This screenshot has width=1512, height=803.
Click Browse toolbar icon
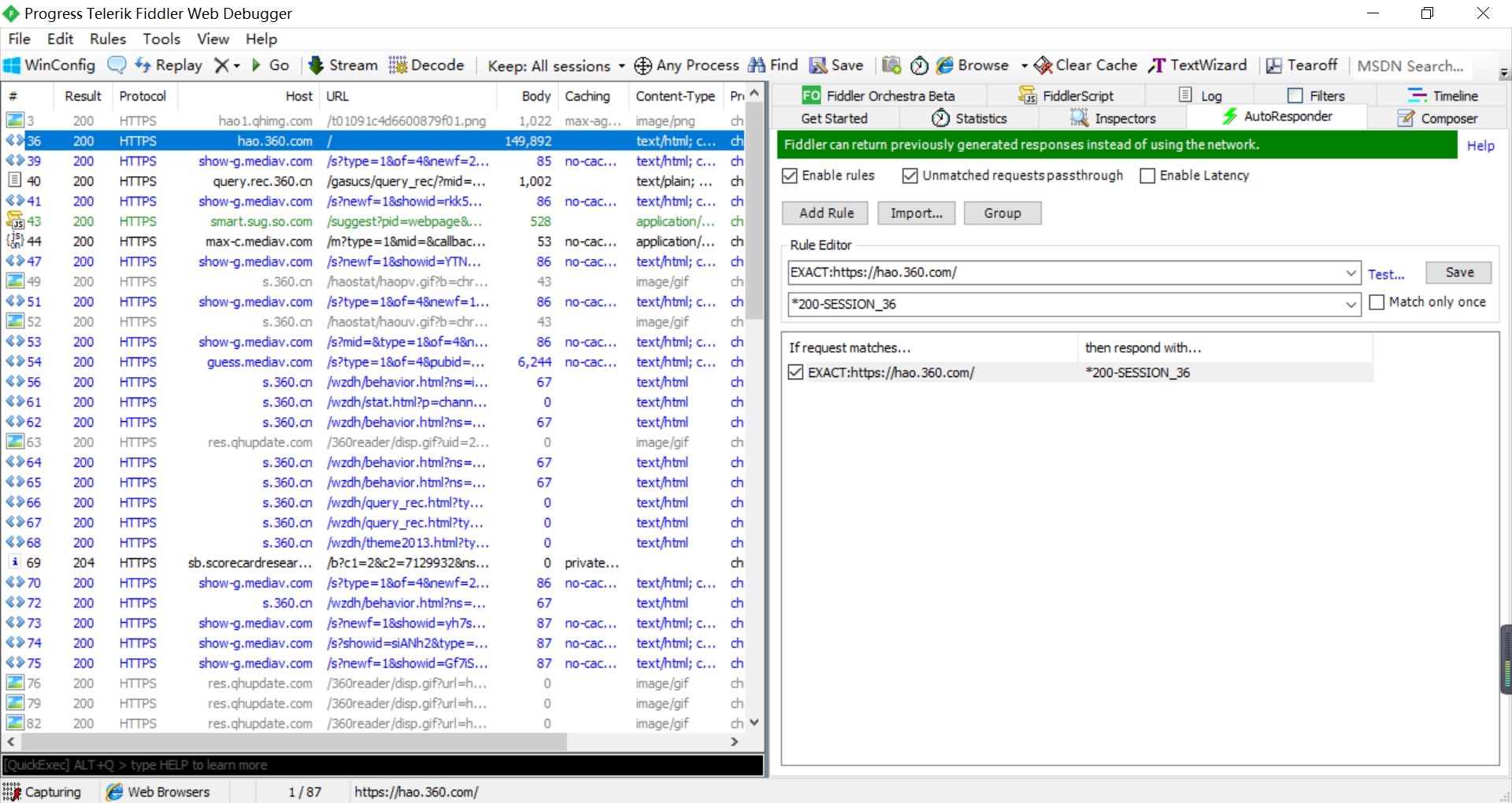point(973,65)
